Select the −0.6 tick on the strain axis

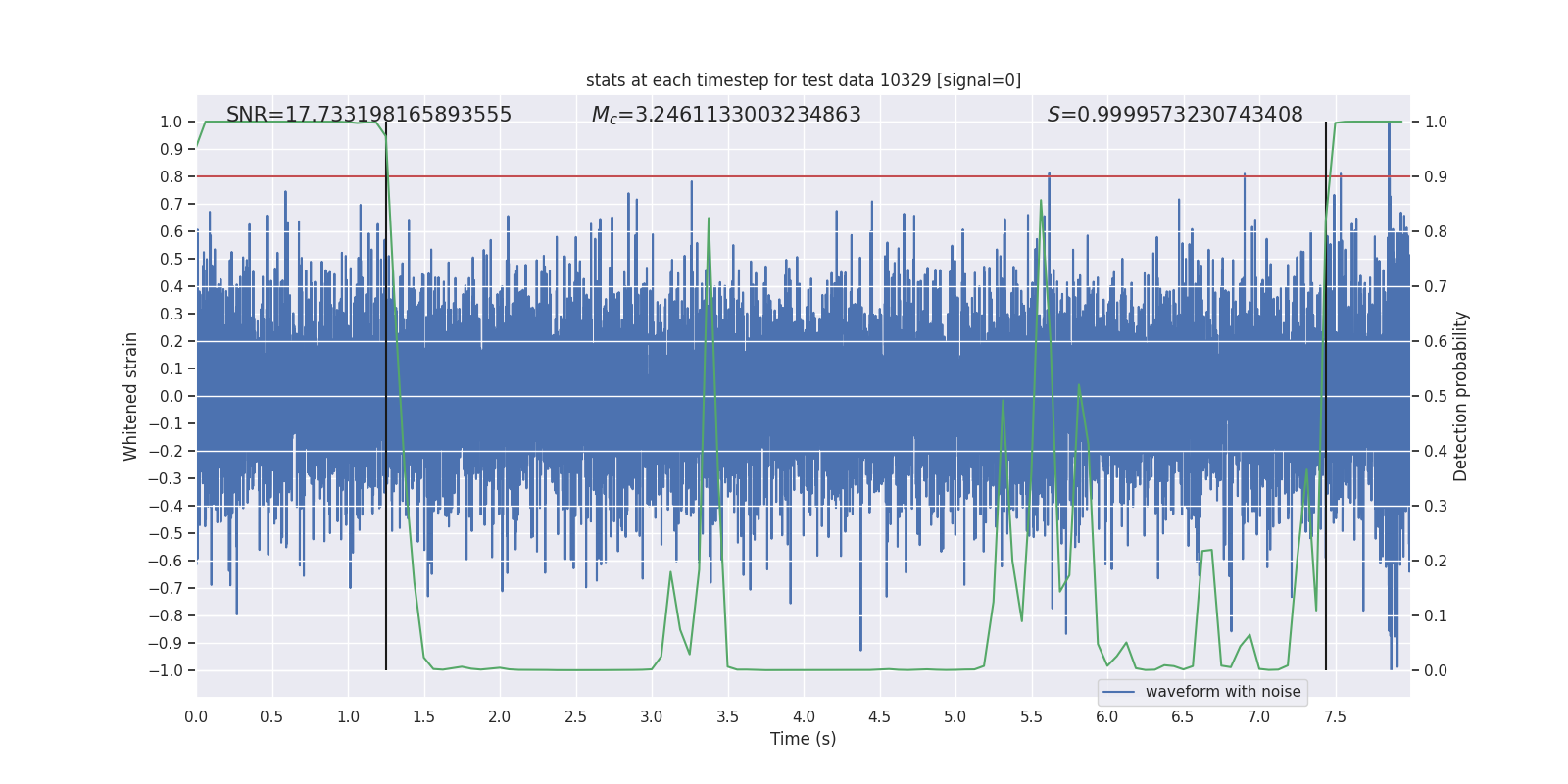166,561
